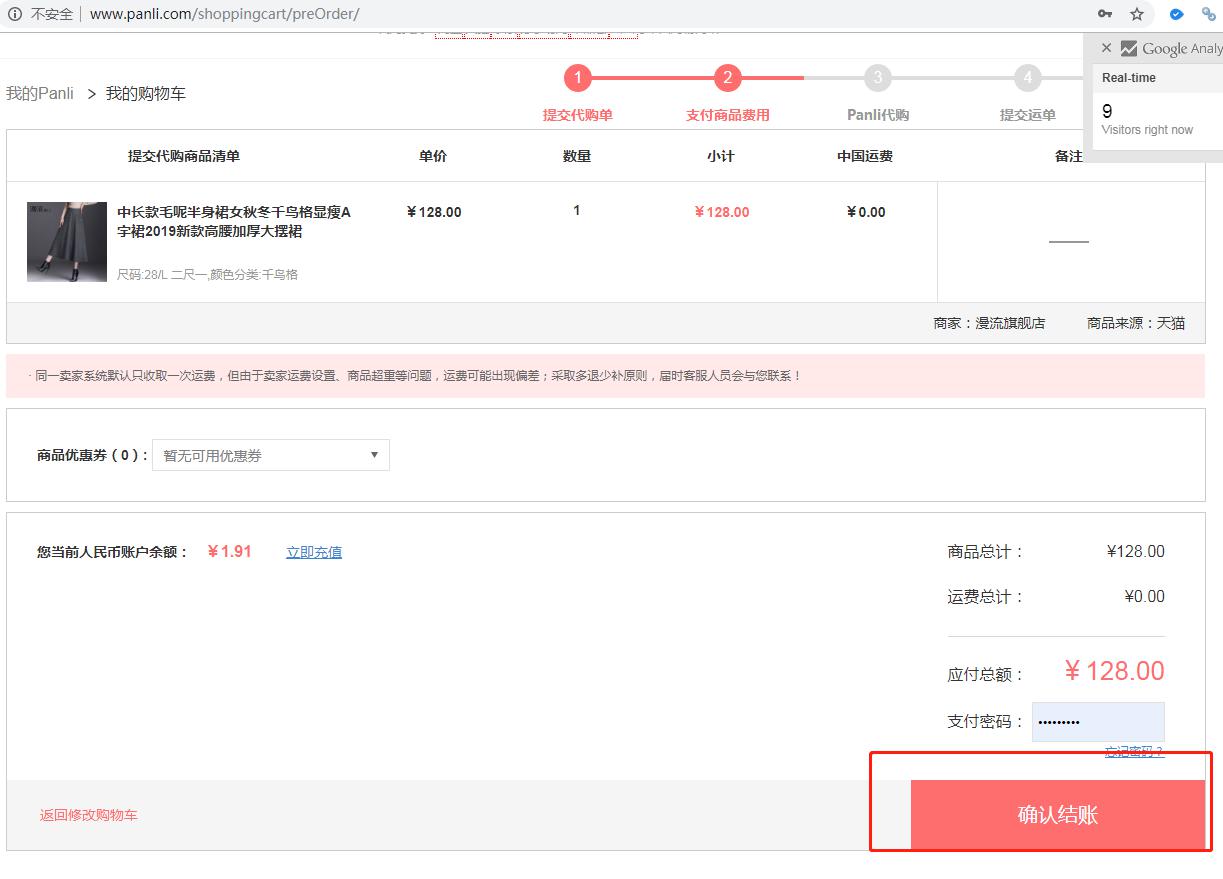Viewport: 1223px width, 879px height.
Task: Select step circle 4 for 提交运单
Action: (1027, 78)
